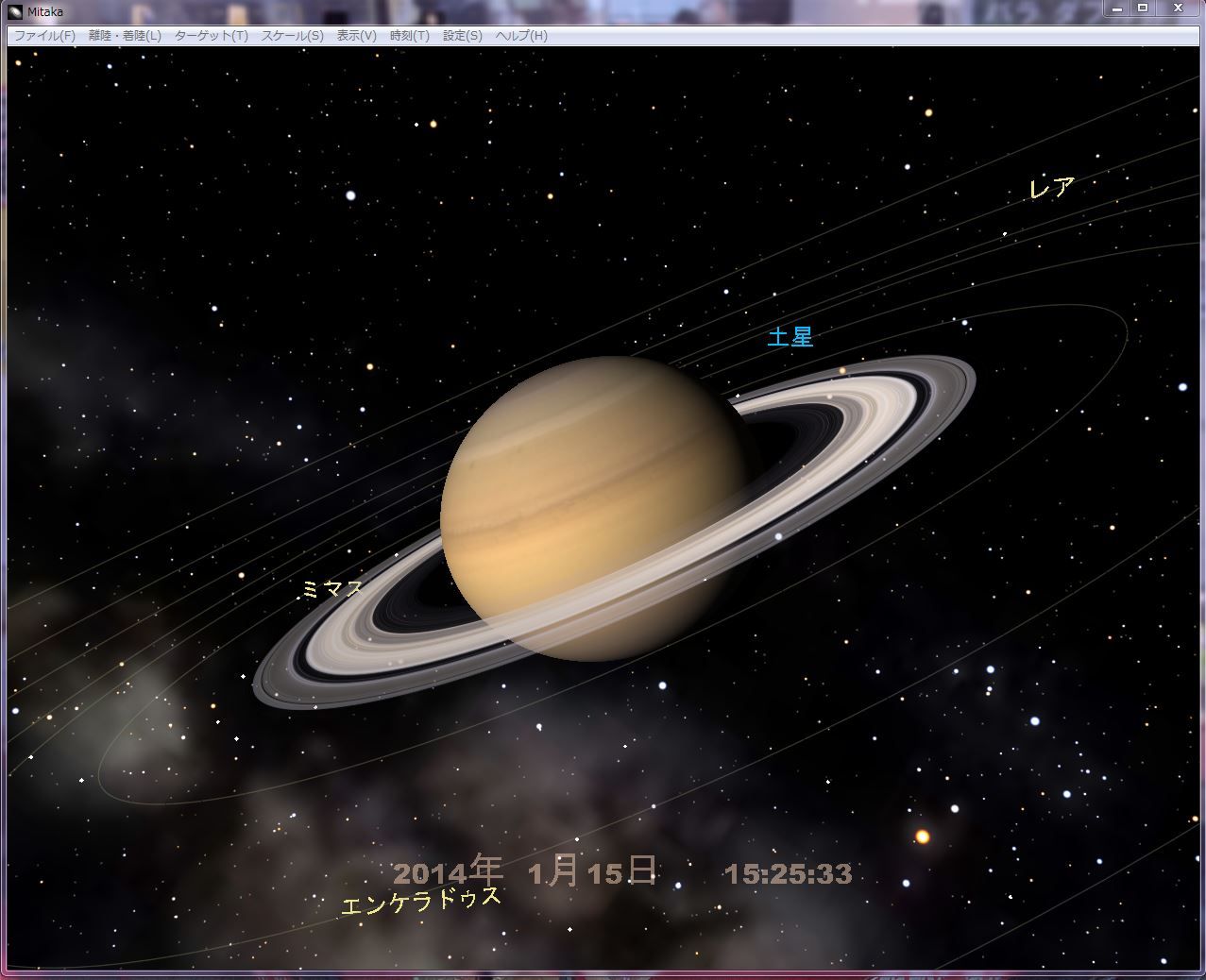This screenshot has height=980, width=1206.
Task: Open the ターゲット(T) menu
Action: point(212,36)
